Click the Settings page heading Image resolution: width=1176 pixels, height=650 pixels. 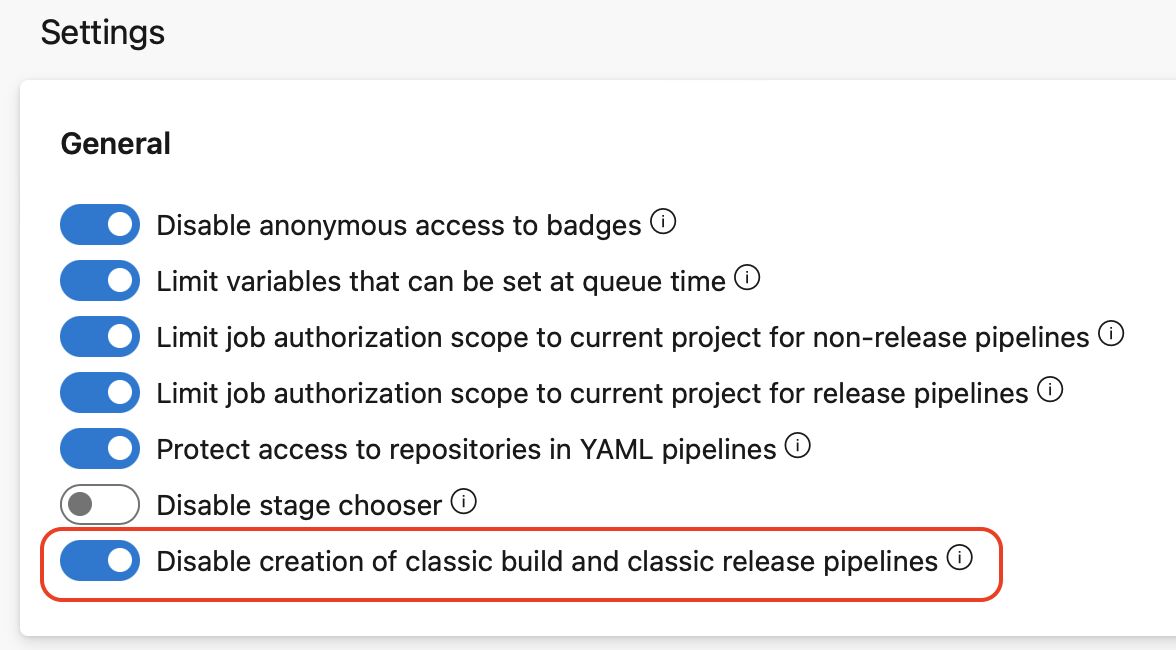click(x=103, y=33)
